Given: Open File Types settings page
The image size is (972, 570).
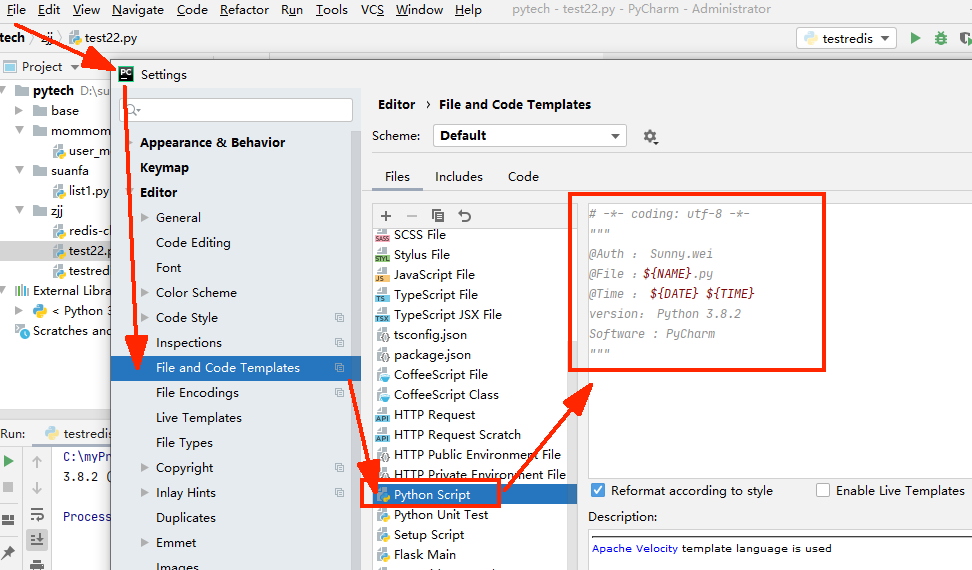Looking at the screenshot, I should (x=184, y=443).
